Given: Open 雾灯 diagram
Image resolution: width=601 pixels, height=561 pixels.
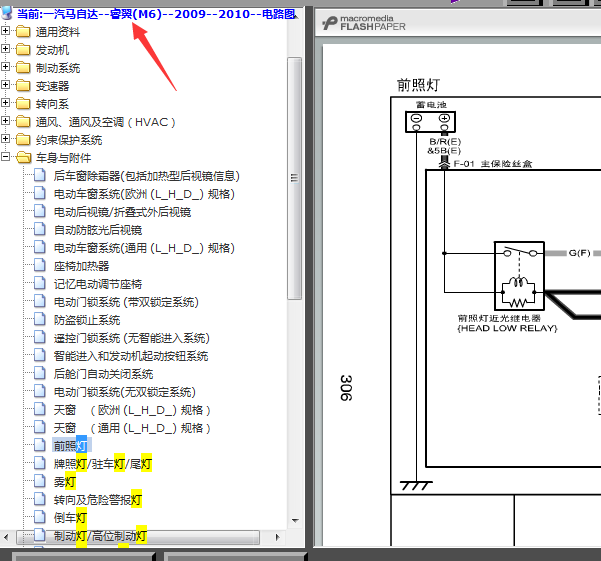Looking at the screenshot, I should 64,482.
